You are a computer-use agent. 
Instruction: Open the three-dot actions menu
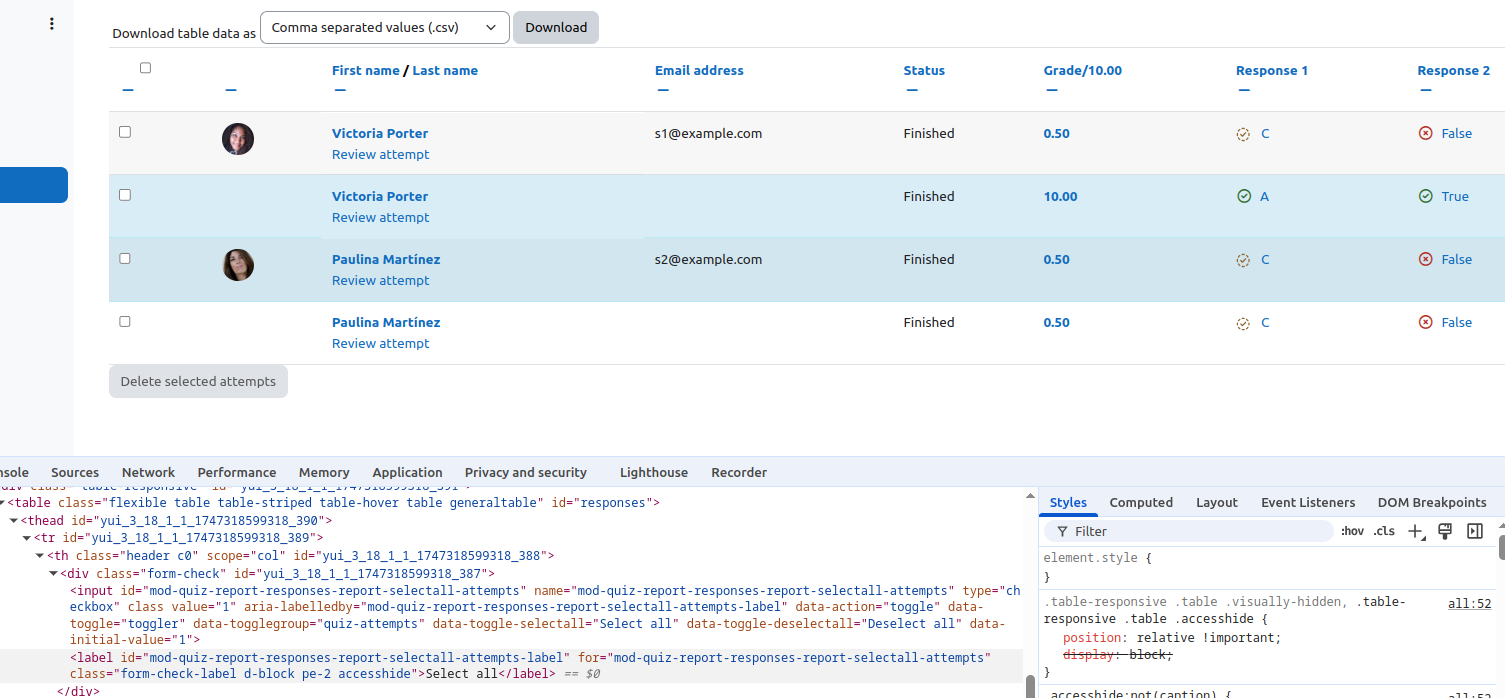(x=52, y=24)
